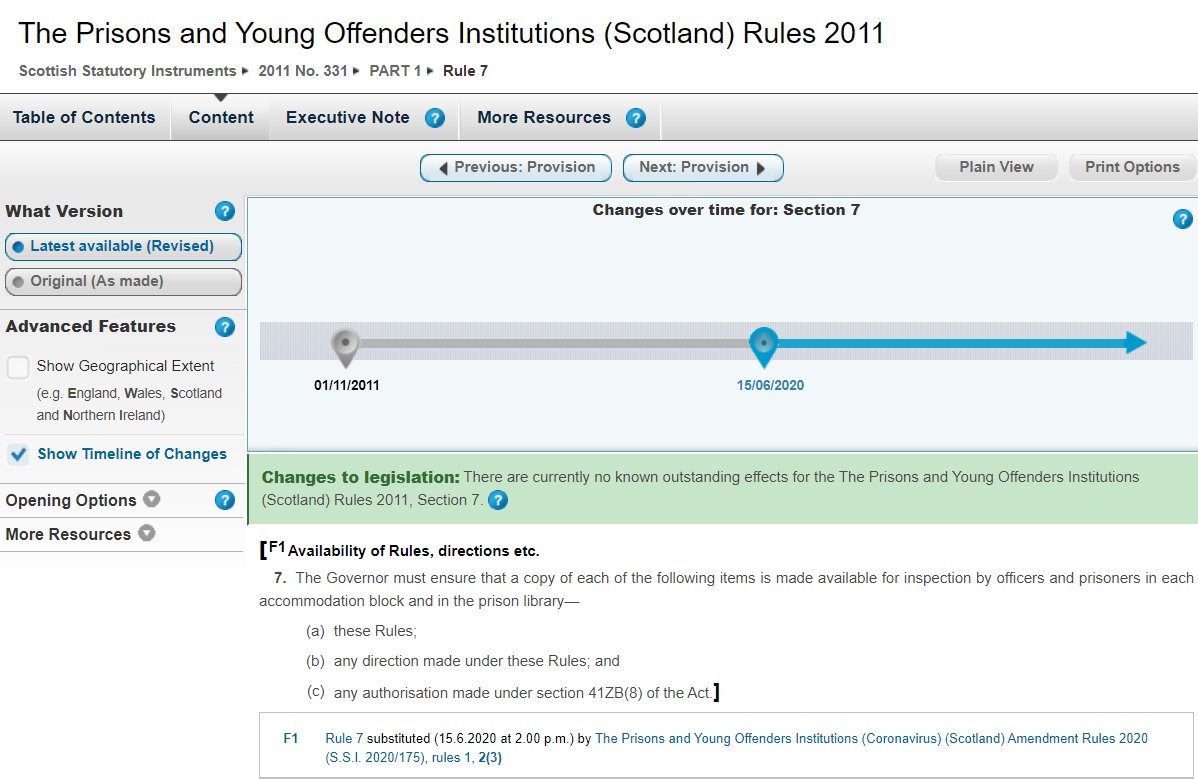Click help icon beside More Resources tab
The image size is (1198, 779).
pyautogui.click(x=636, y=118)
